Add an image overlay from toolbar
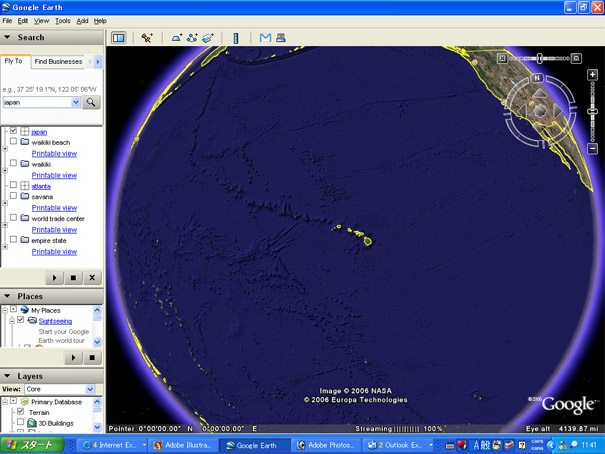 208,38
